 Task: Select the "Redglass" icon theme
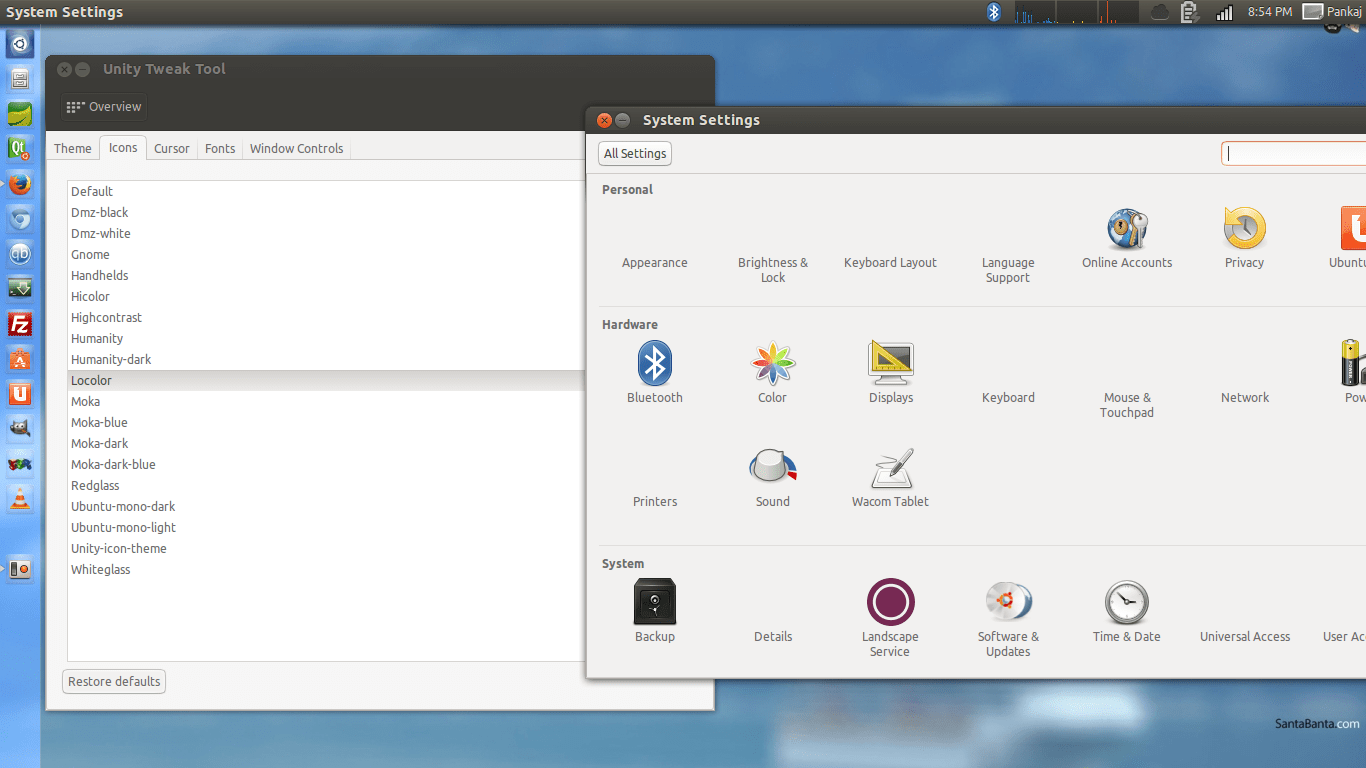pyautogui.click(x=326, y=485)
